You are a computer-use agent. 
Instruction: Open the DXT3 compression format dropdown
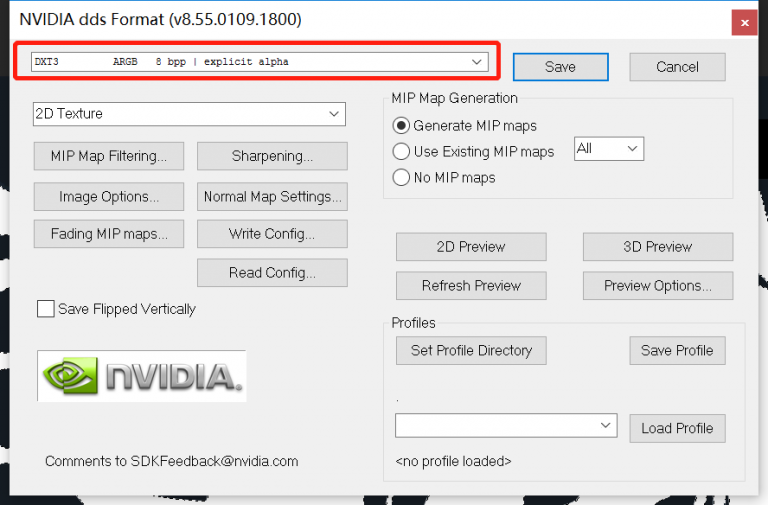[260, 62]
